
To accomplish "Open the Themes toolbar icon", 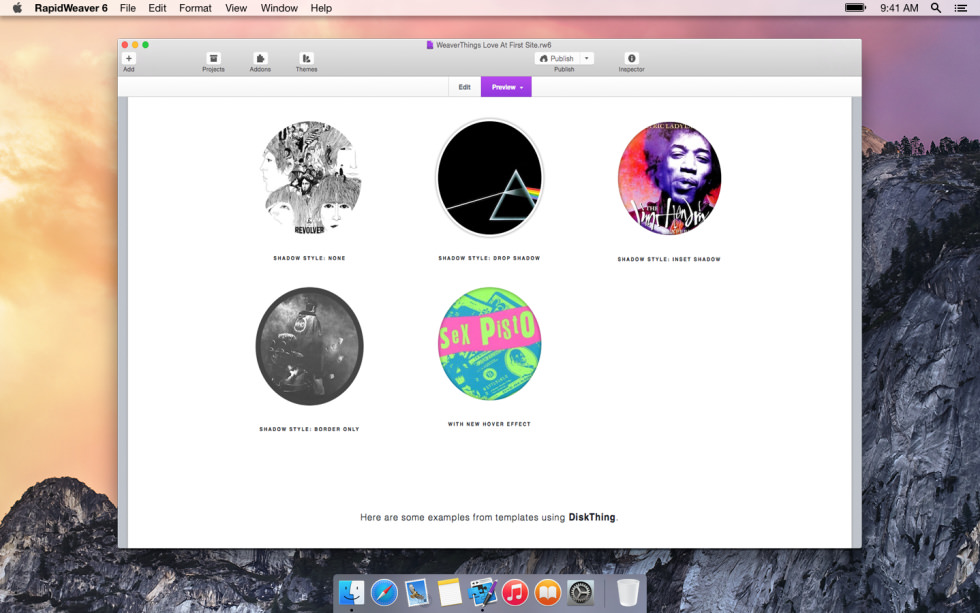I will tap(306, 59).
